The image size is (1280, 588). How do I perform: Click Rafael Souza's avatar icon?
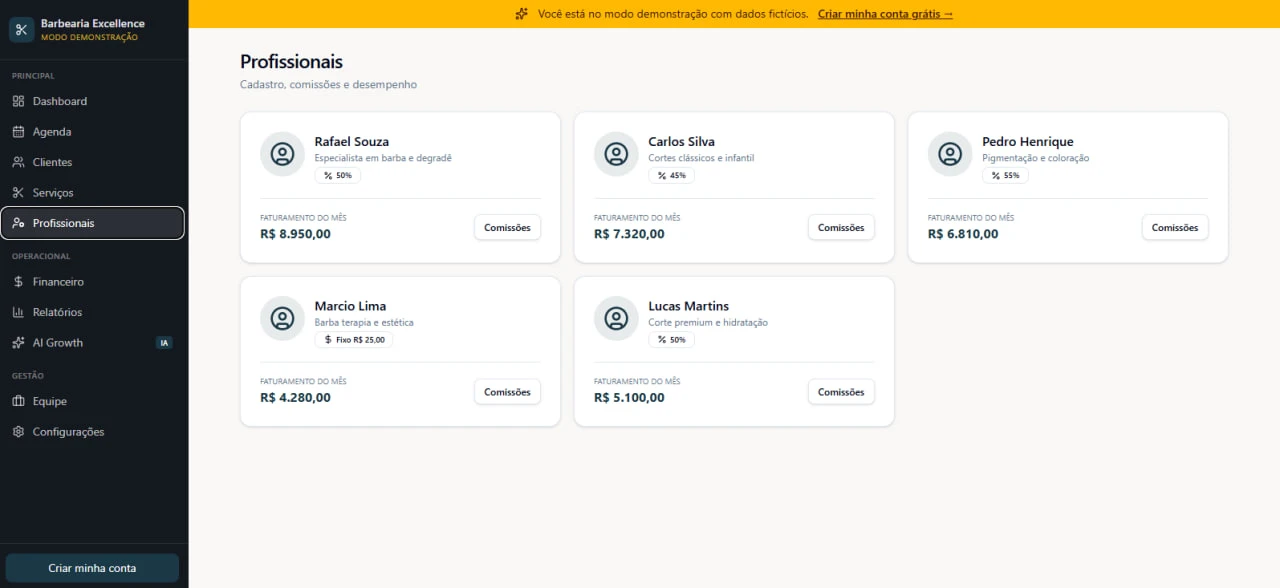(282, 154)
